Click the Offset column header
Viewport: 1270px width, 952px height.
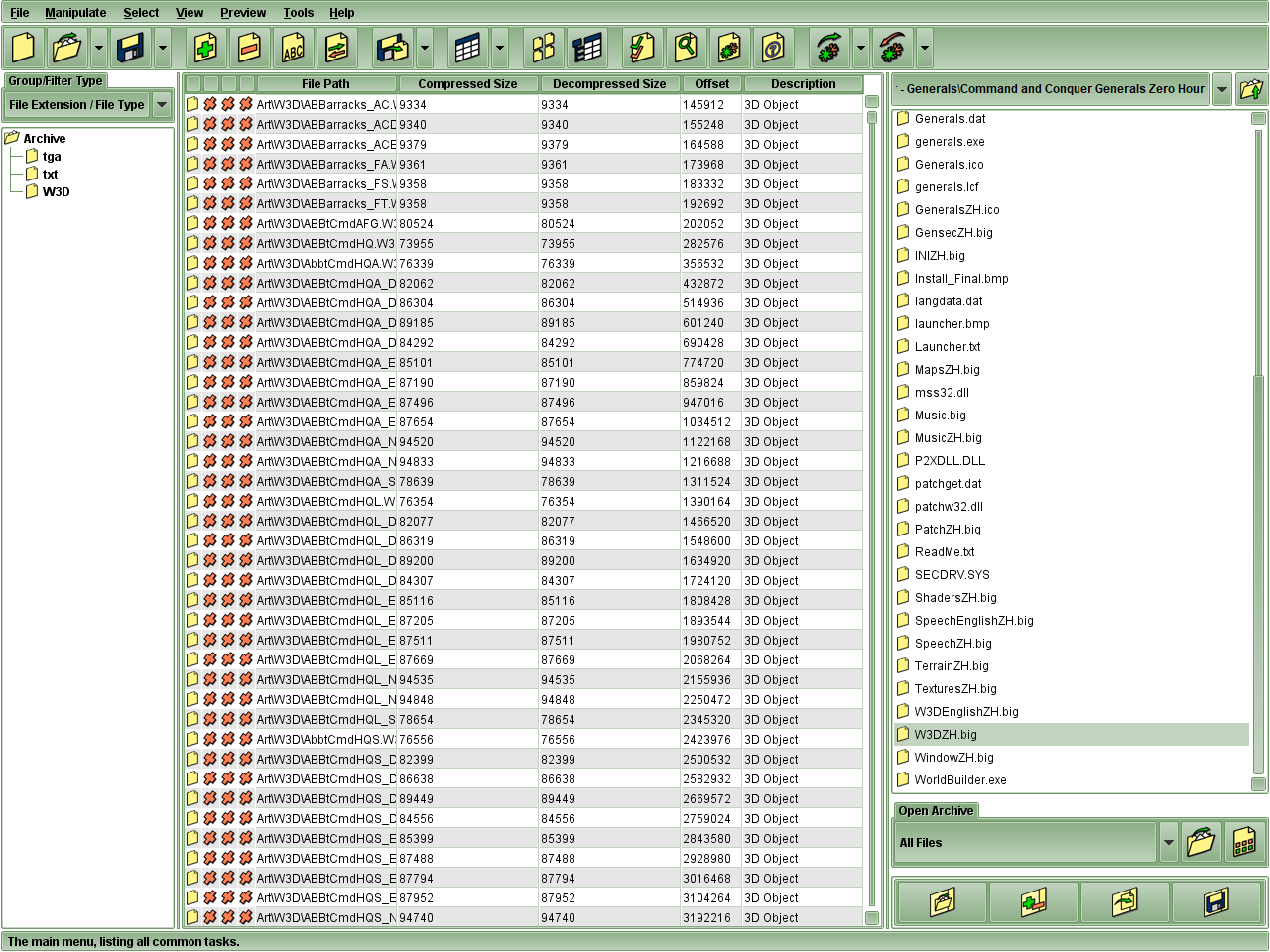tap(711, 84)
